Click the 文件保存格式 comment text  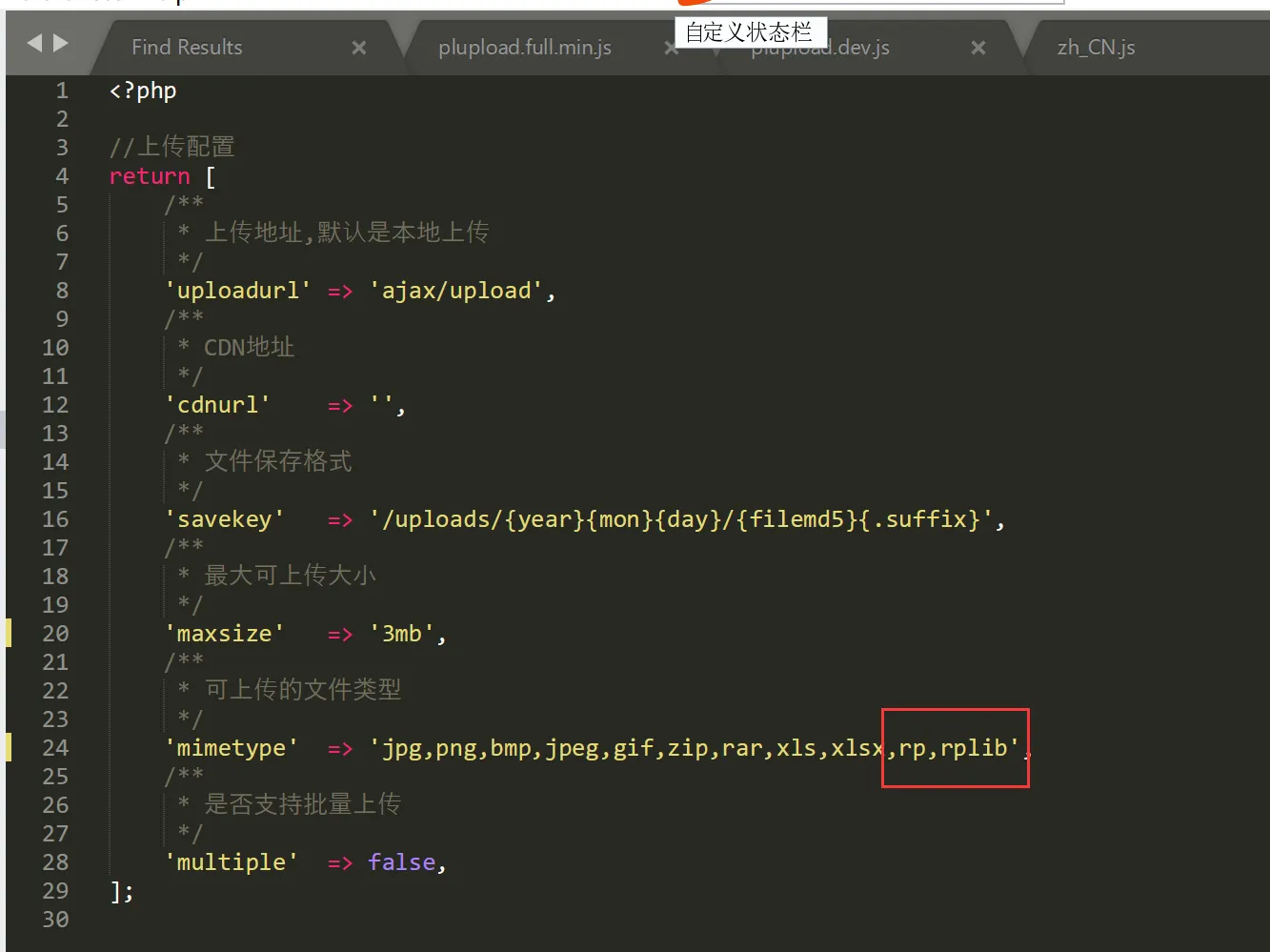click(278, 461)
